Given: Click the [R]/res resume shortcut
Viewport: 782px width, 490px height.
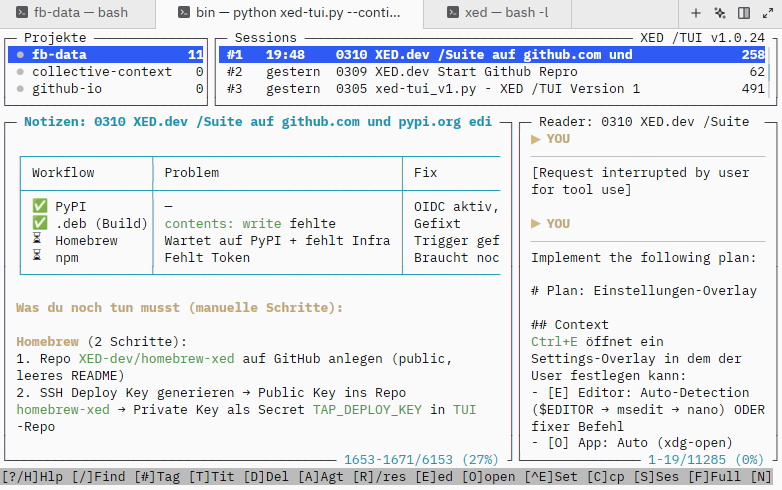Looking at the screenshot, I should click(379, 477).
